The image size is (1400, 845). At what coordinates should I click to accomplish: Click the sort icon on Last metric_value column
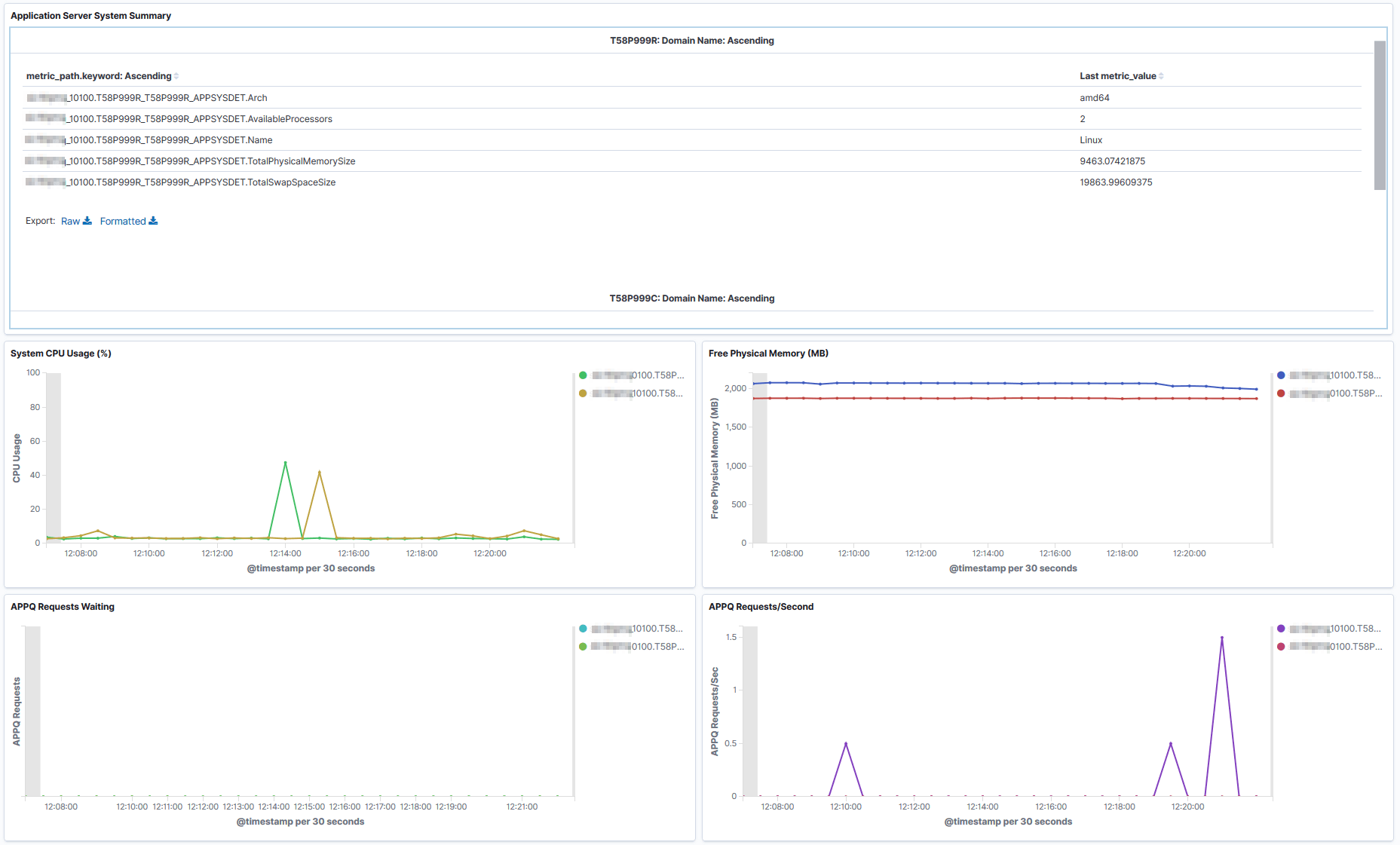(x=1162, y=75)
